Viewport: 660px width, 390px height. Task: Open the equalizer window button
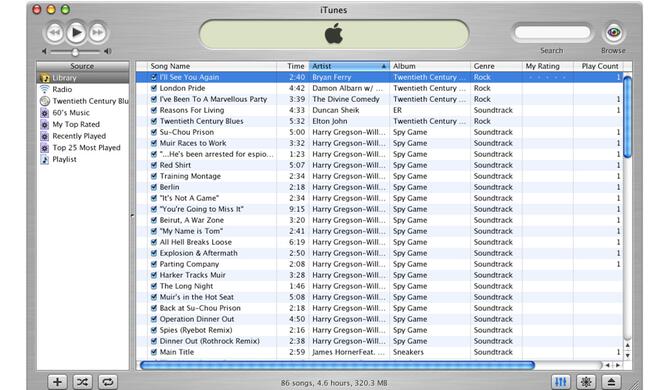pyautogui.click(x=561, y=382)
